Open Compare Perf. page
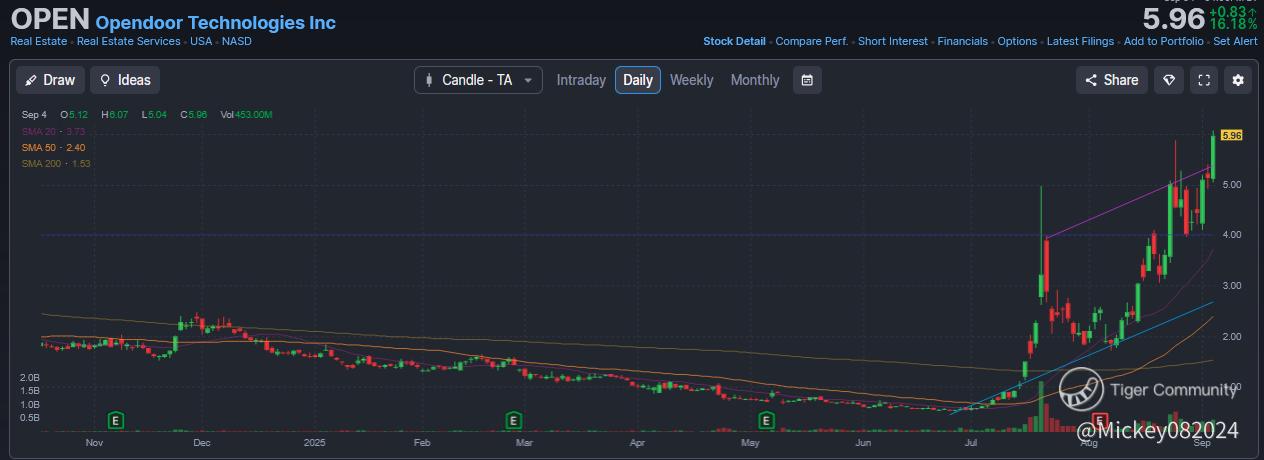Image resolution: width=1264 pixels, height=460 pixels. click(x=812, y=41)
